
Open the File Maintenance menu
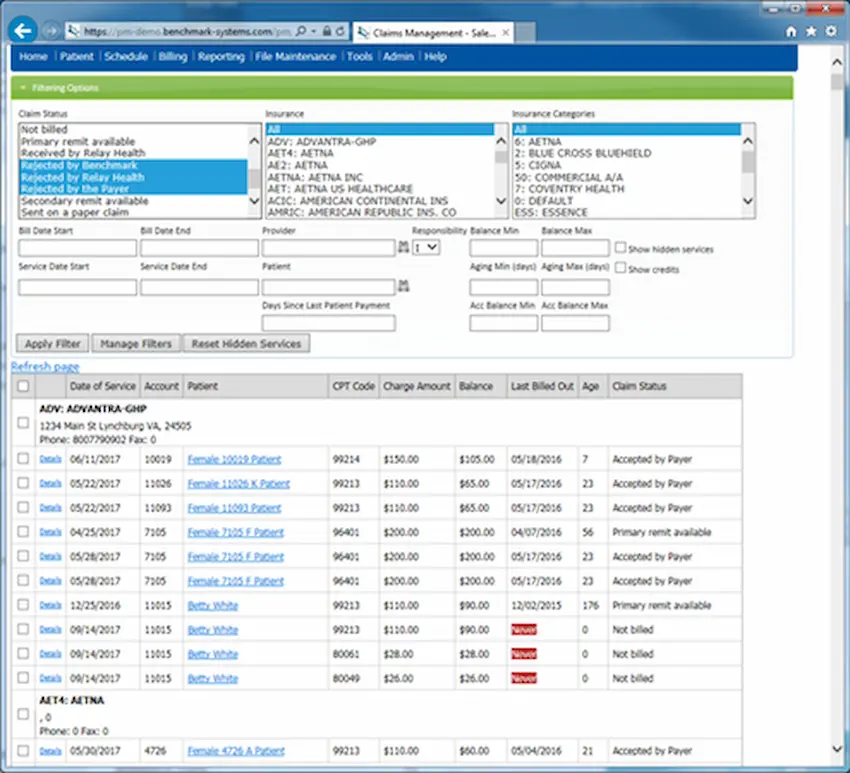pos(296,57)
